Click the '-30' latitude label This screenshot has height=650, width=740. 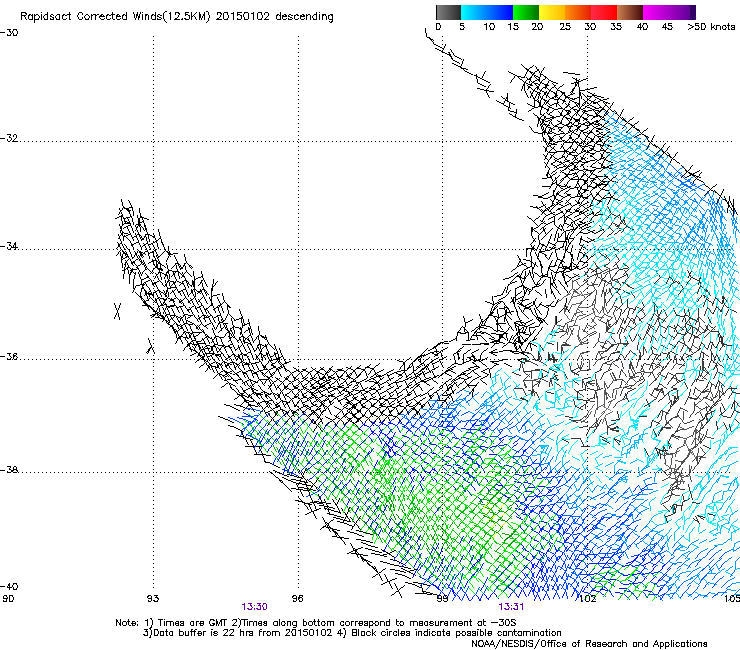[9, 33]
